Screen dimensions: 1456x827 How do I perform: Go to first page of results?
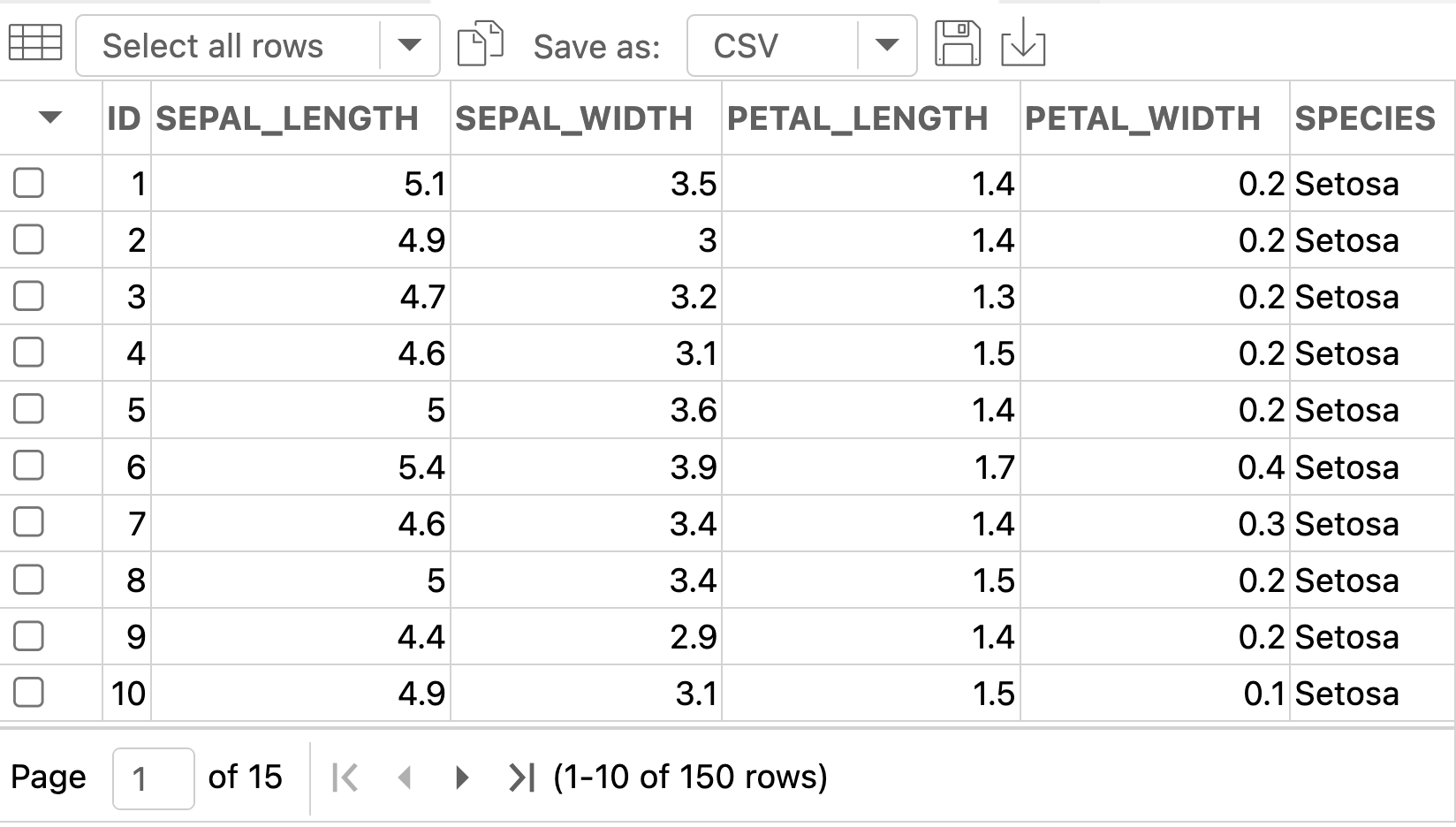pyautogui.click(x=345, y=778)
